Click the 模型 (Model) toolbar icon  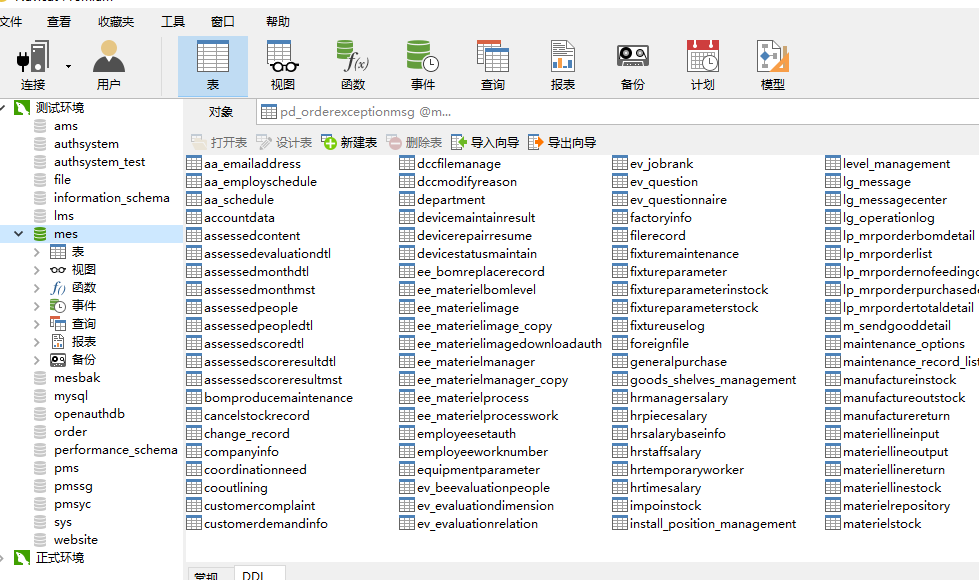click(x=772, y=66)
